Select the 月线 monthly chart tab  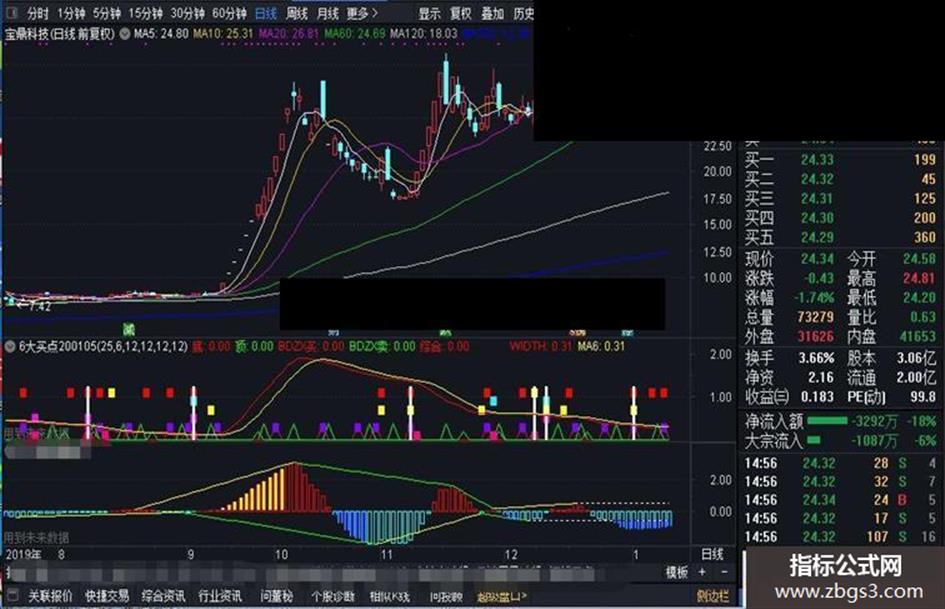[328, 13]
